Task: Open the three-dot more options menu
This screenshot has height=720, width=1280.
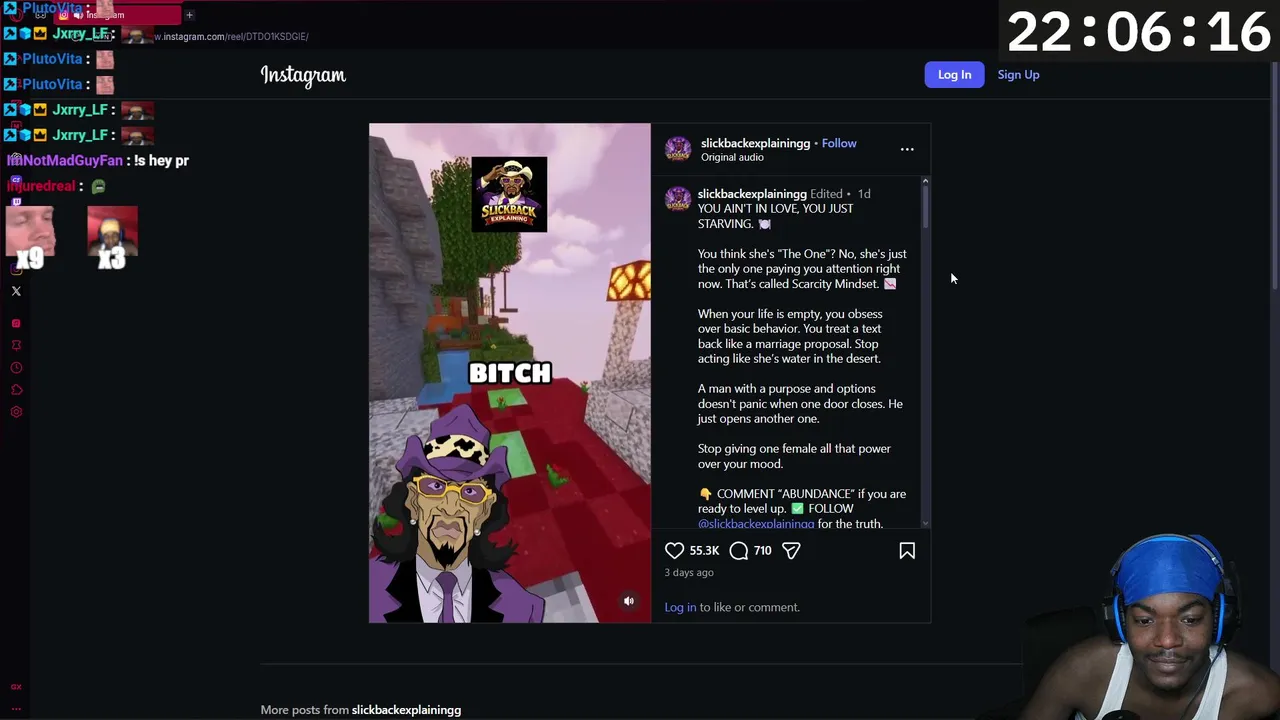Action: tap(907, 149)
